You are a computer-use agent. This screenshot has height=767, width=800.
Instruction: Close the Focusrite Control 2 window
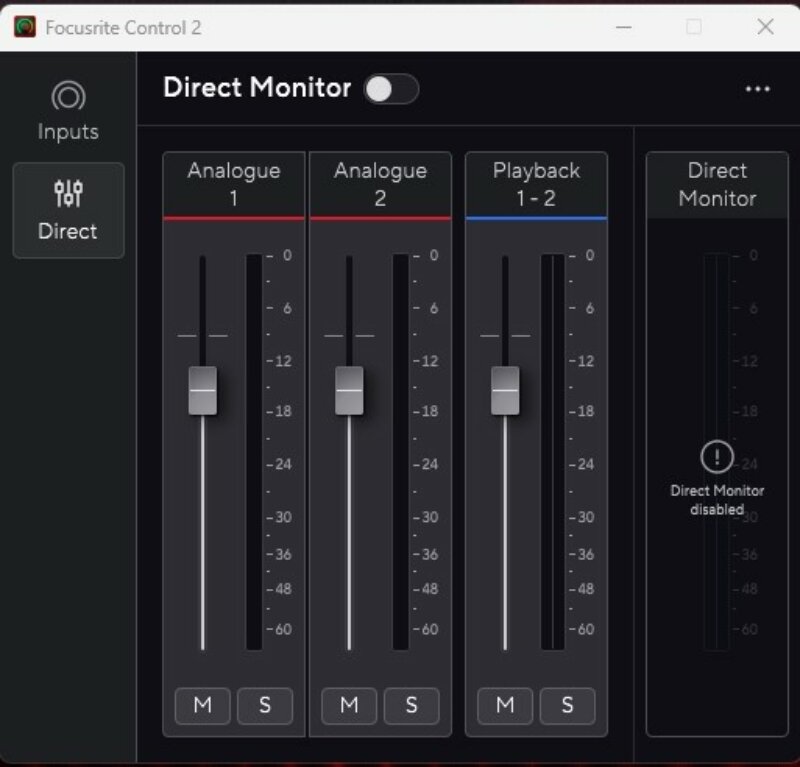[765, 27]
